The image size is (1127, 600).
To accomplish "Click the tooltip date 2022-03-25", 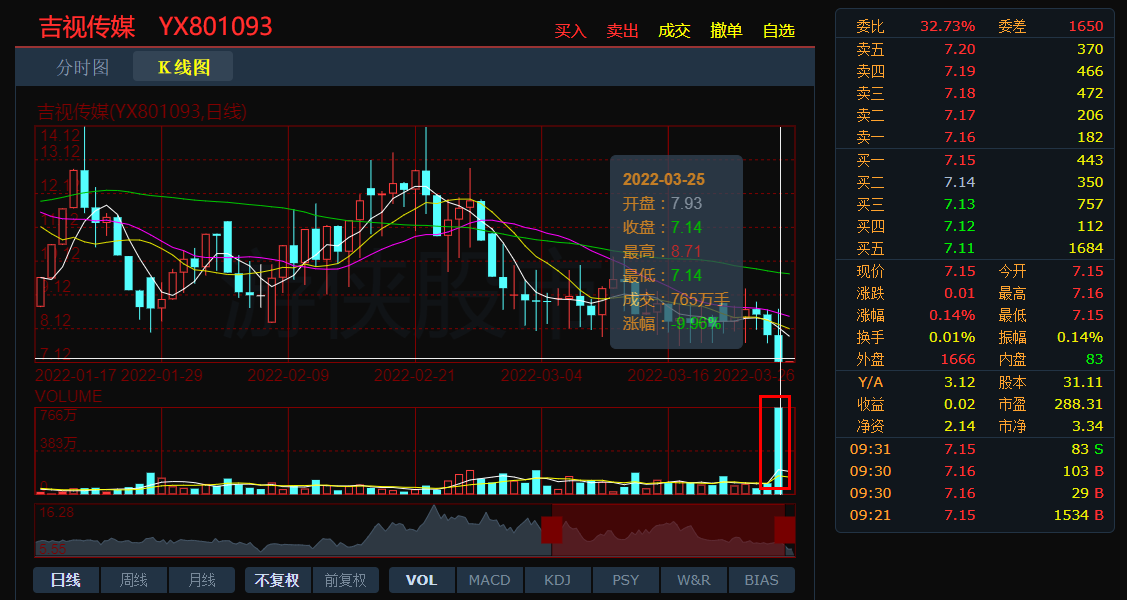I will point(663,180).
